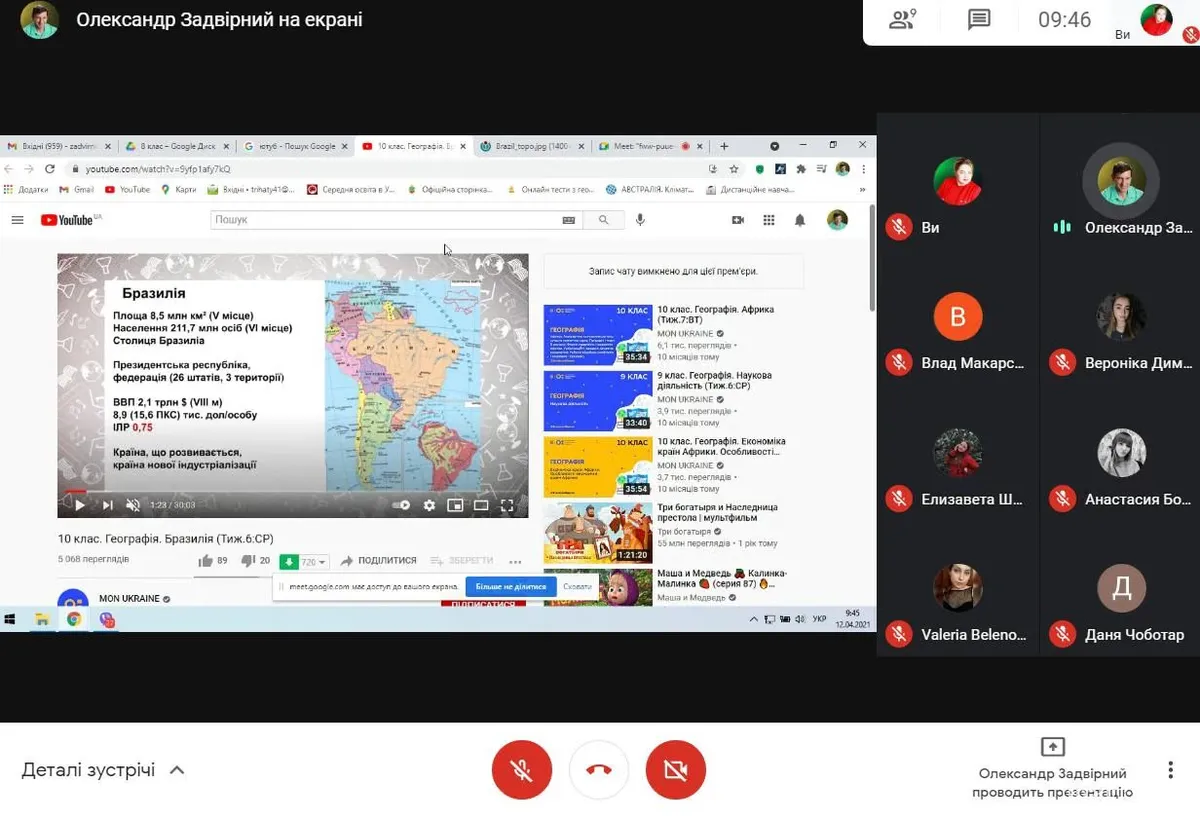Open the three-dot more actions under the video
The width and height of the screenshot is (1200, 816).
coord(515,562)
